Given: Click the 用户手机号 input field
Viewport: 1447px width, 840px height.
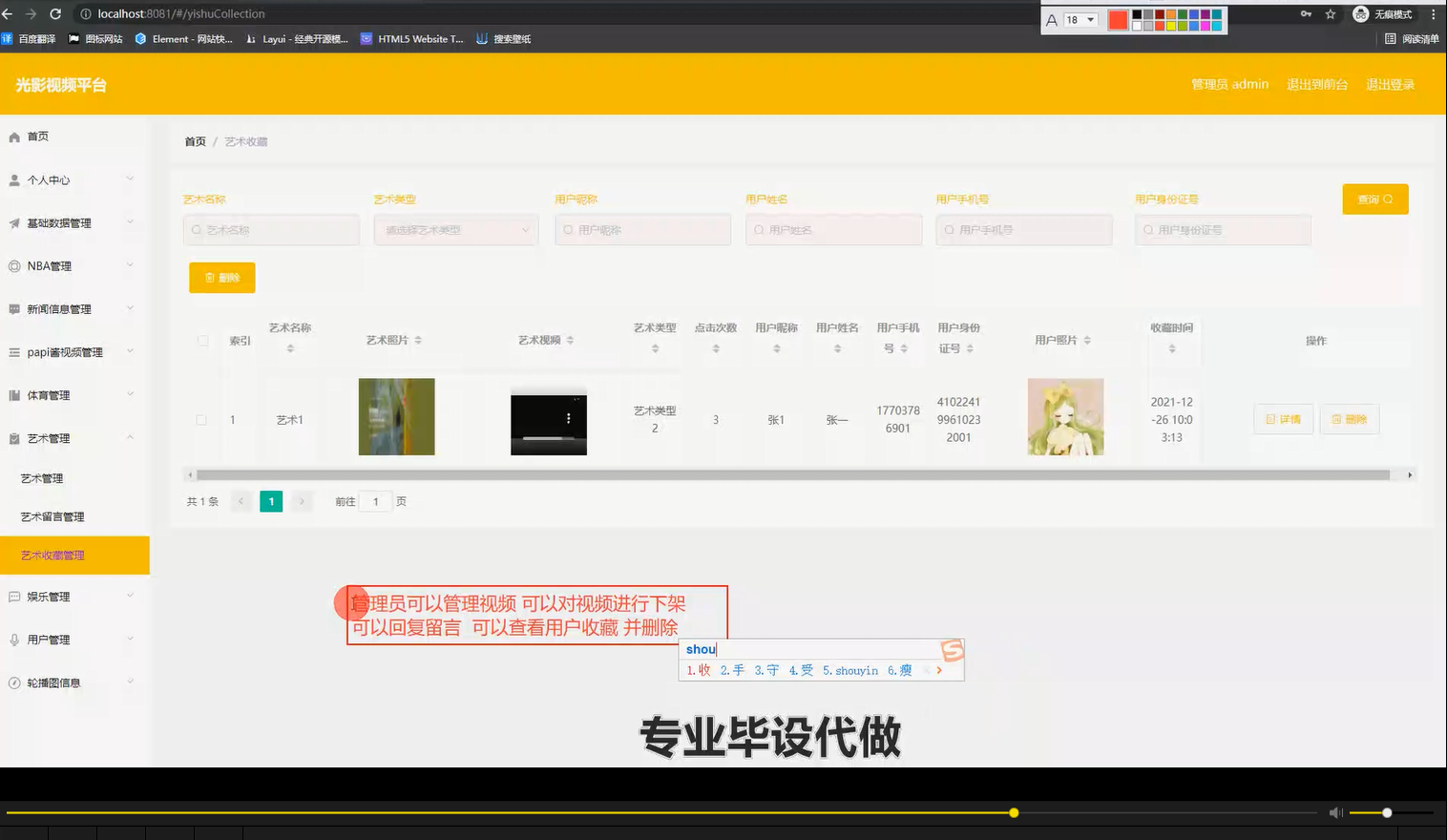Looking at the screenshot, I should tap(1023, 230).
